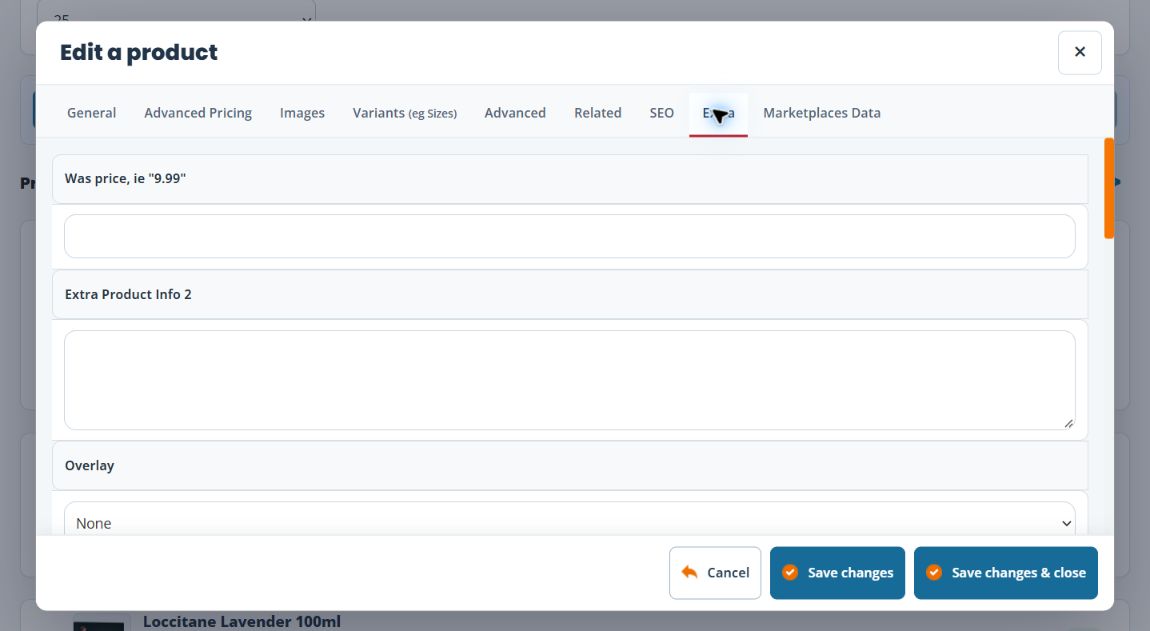Image resolution: width=1150 pixels, height=631 pixels.
Task: Click the Extra Product Info 2 label
Action: click(128, 294)
